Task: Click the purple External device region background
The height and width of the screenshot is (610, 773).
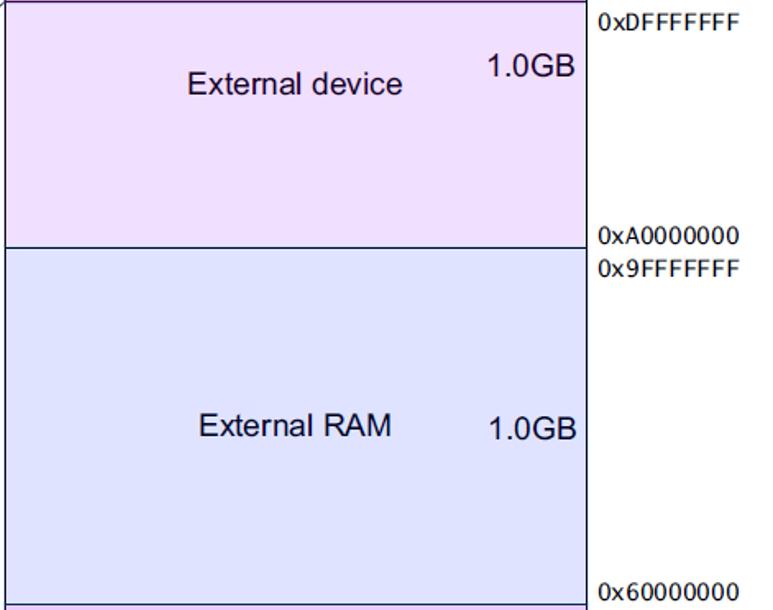Action: click(150, 170)
